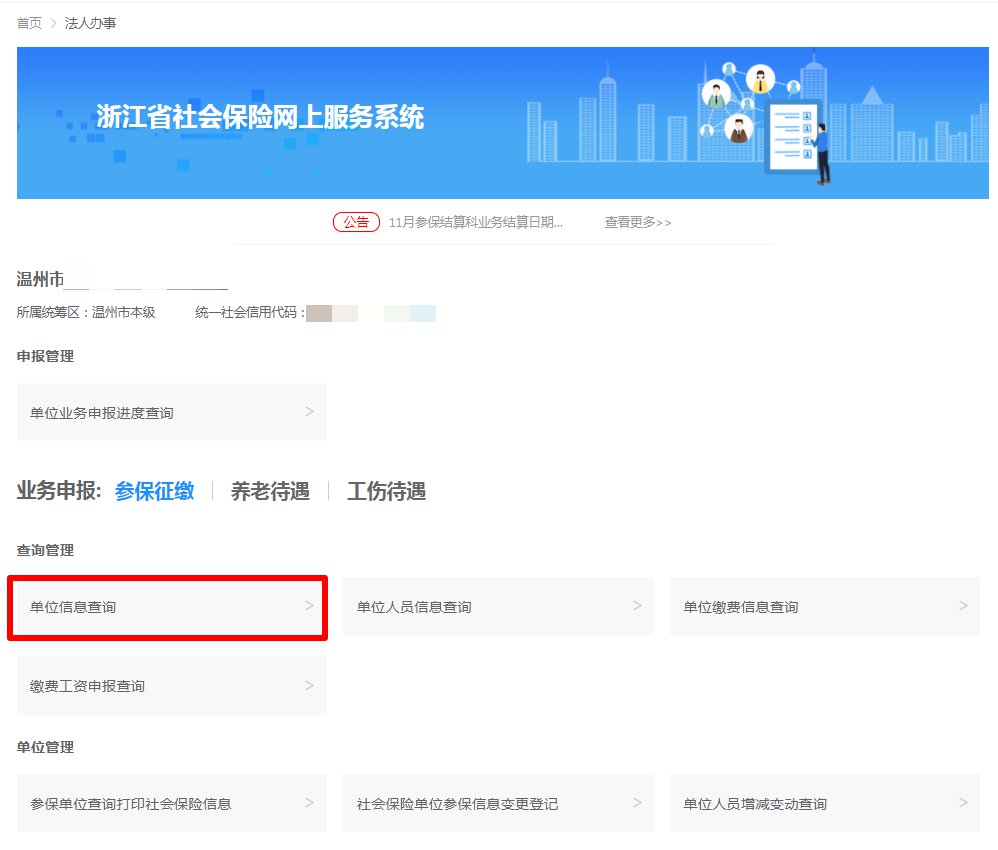The image size is (998, 850).
Task: Click 查看更多>> for more announcements
Action: (637, 222)
